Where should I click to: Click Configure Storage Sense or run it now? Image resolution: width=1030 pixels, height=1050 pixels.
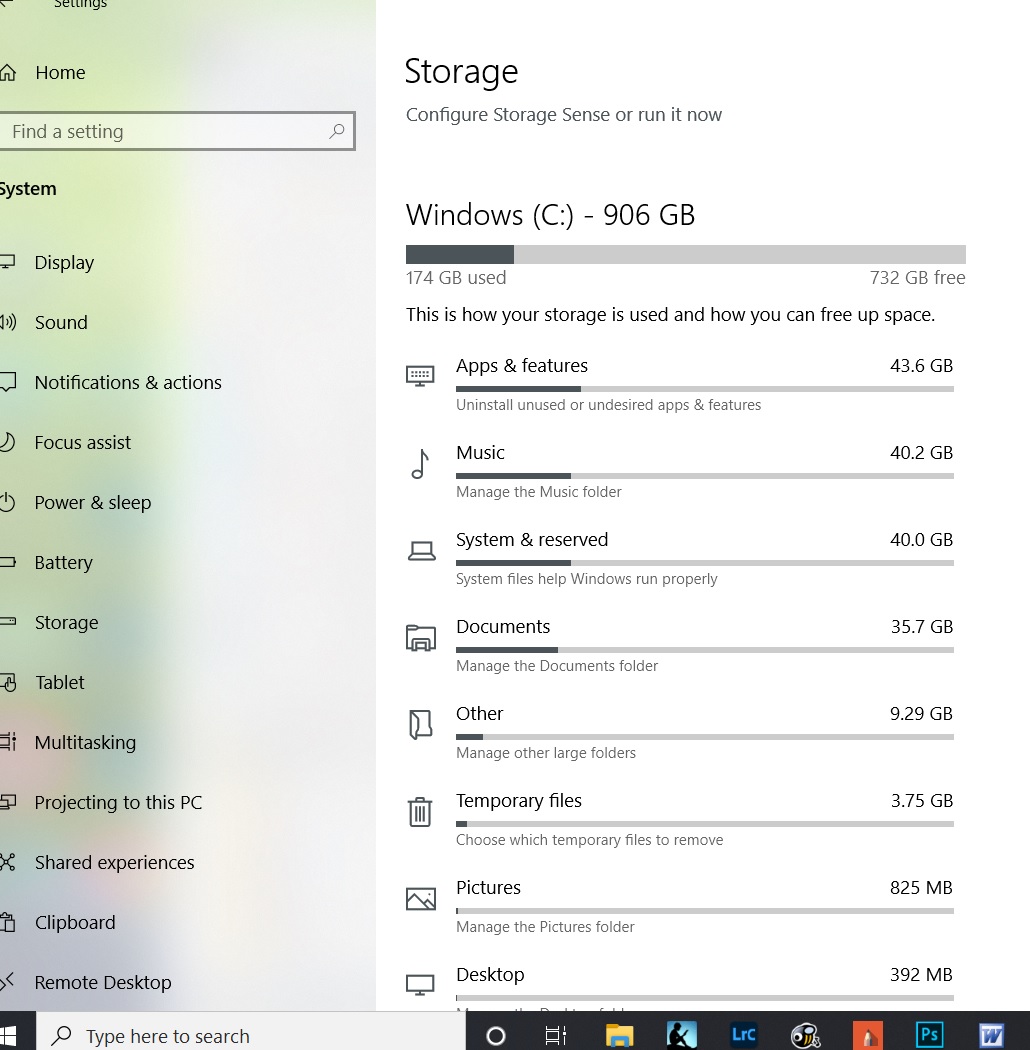click(563, 115)
